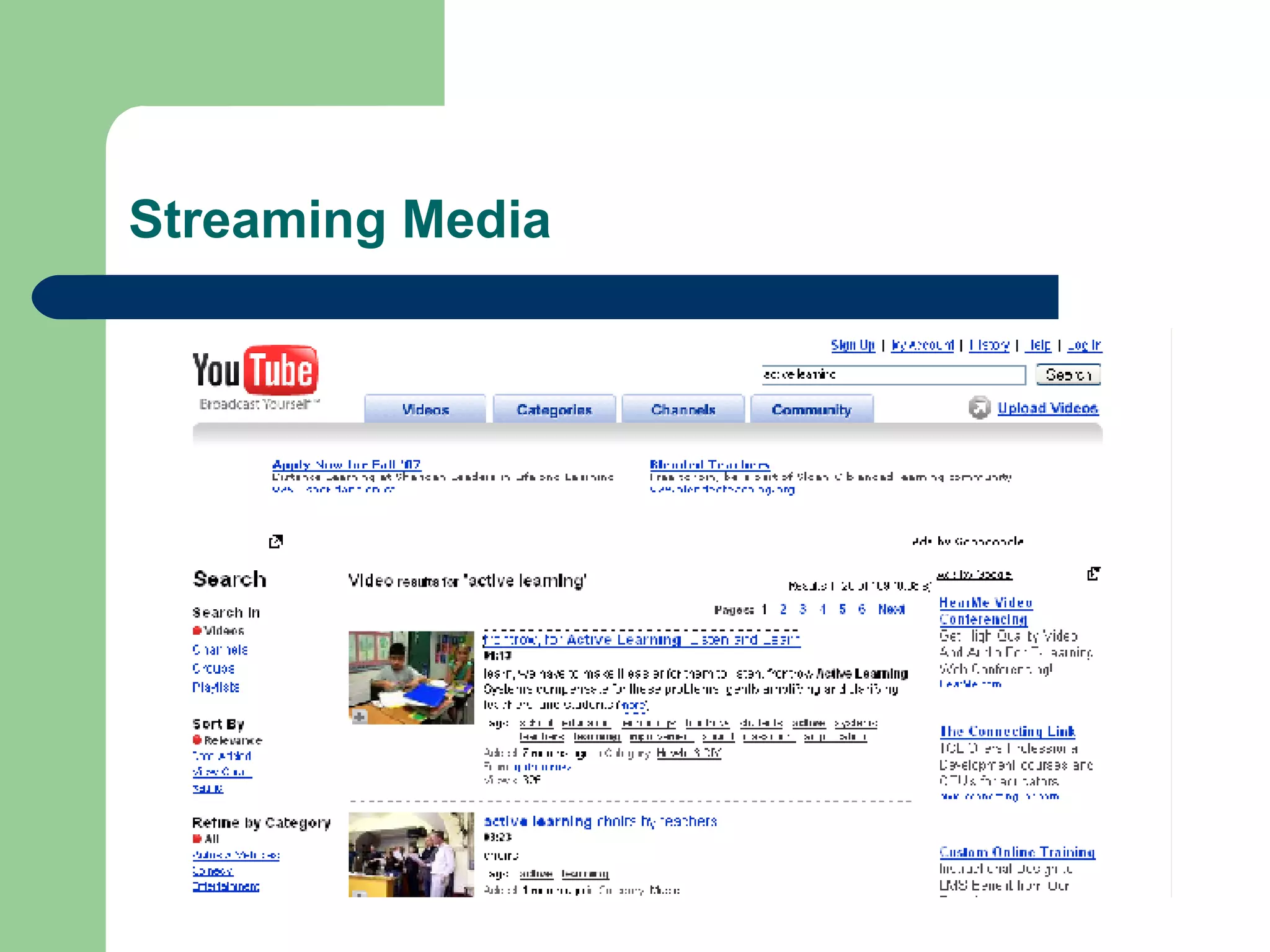
Task: Open the choir video thumbnail
Action: coord(411,855)
